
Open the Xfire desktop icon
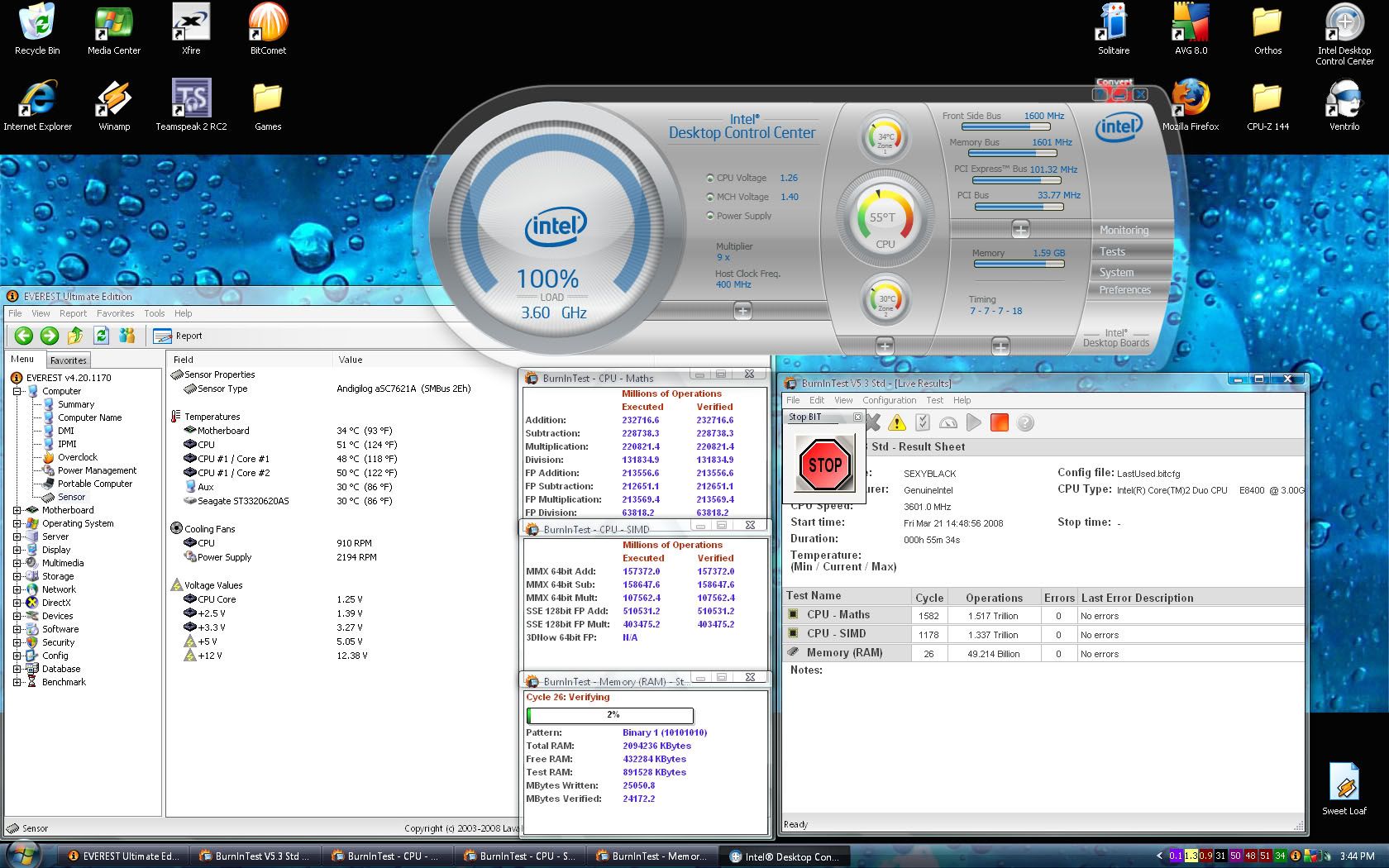click(x=191, y=29)
